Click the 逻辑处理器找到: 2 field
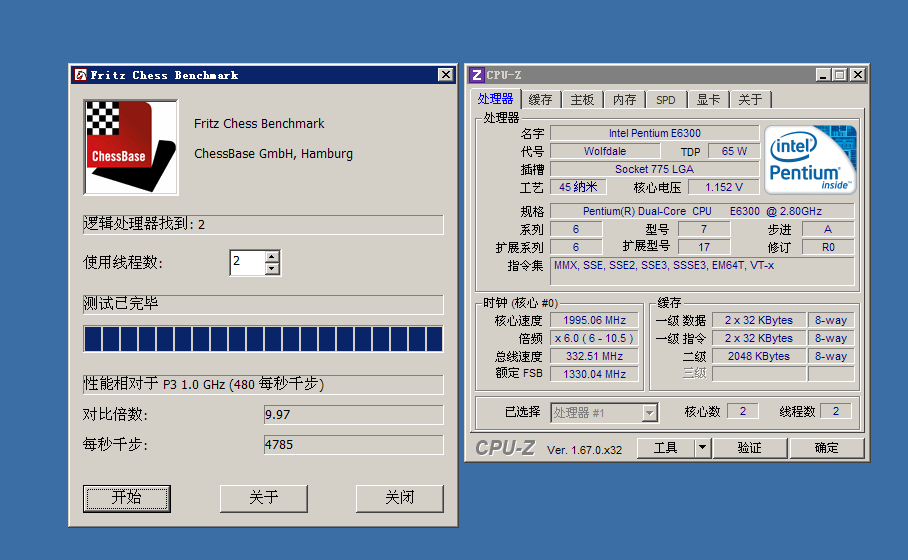 (x=263, y=224)
